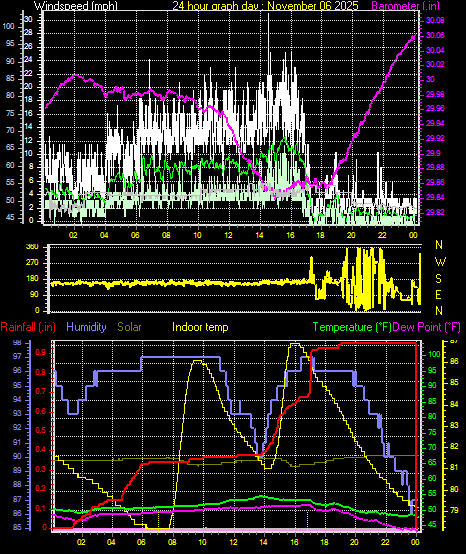Image resolution: width=466 pixels, height=554 pixels.
Task: Click the 08 hour marker on bottom graph
Action: [x=172, y=542]
